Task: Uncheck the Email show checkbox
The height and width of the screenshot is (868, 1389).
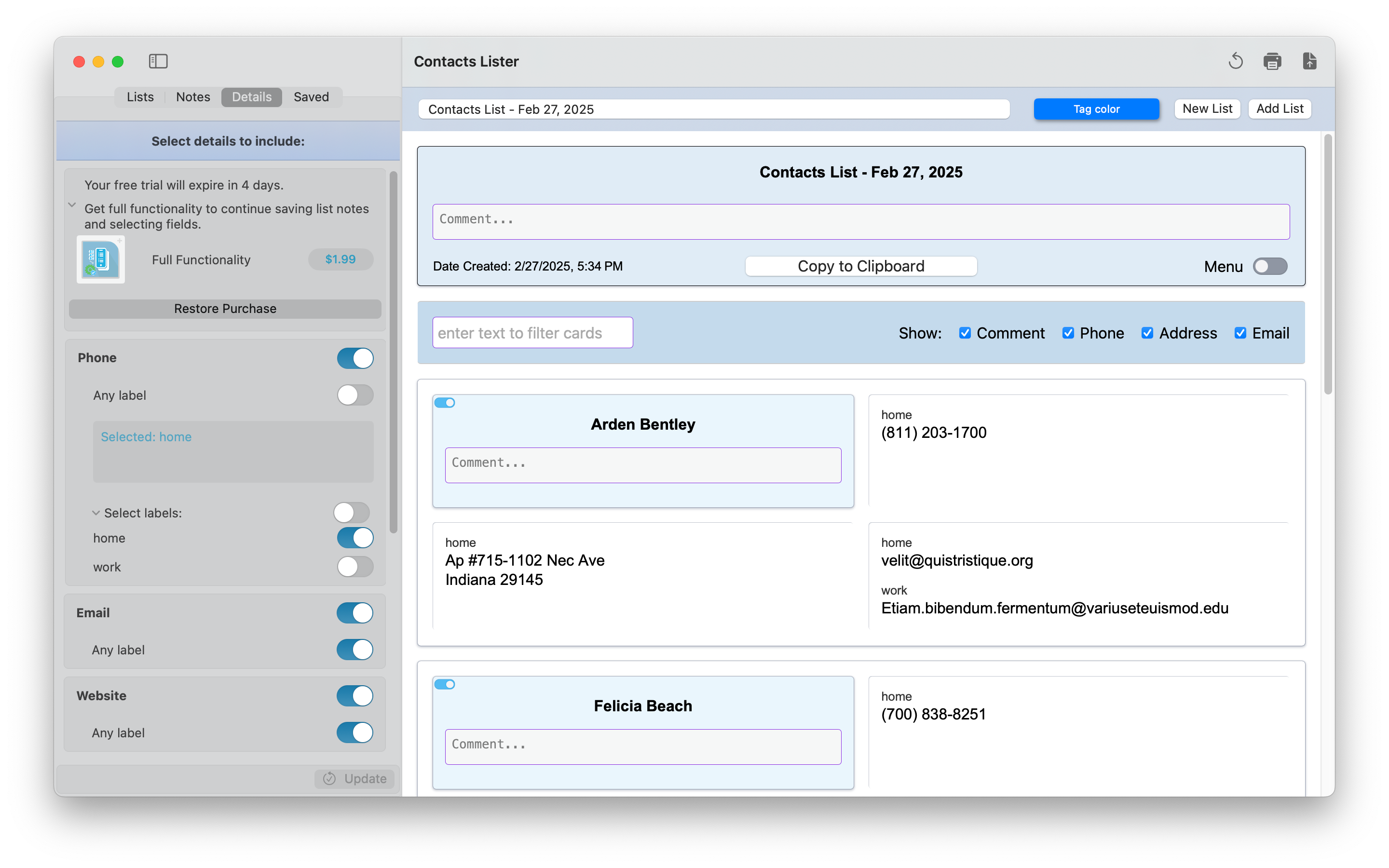Action: [1240, 333]
